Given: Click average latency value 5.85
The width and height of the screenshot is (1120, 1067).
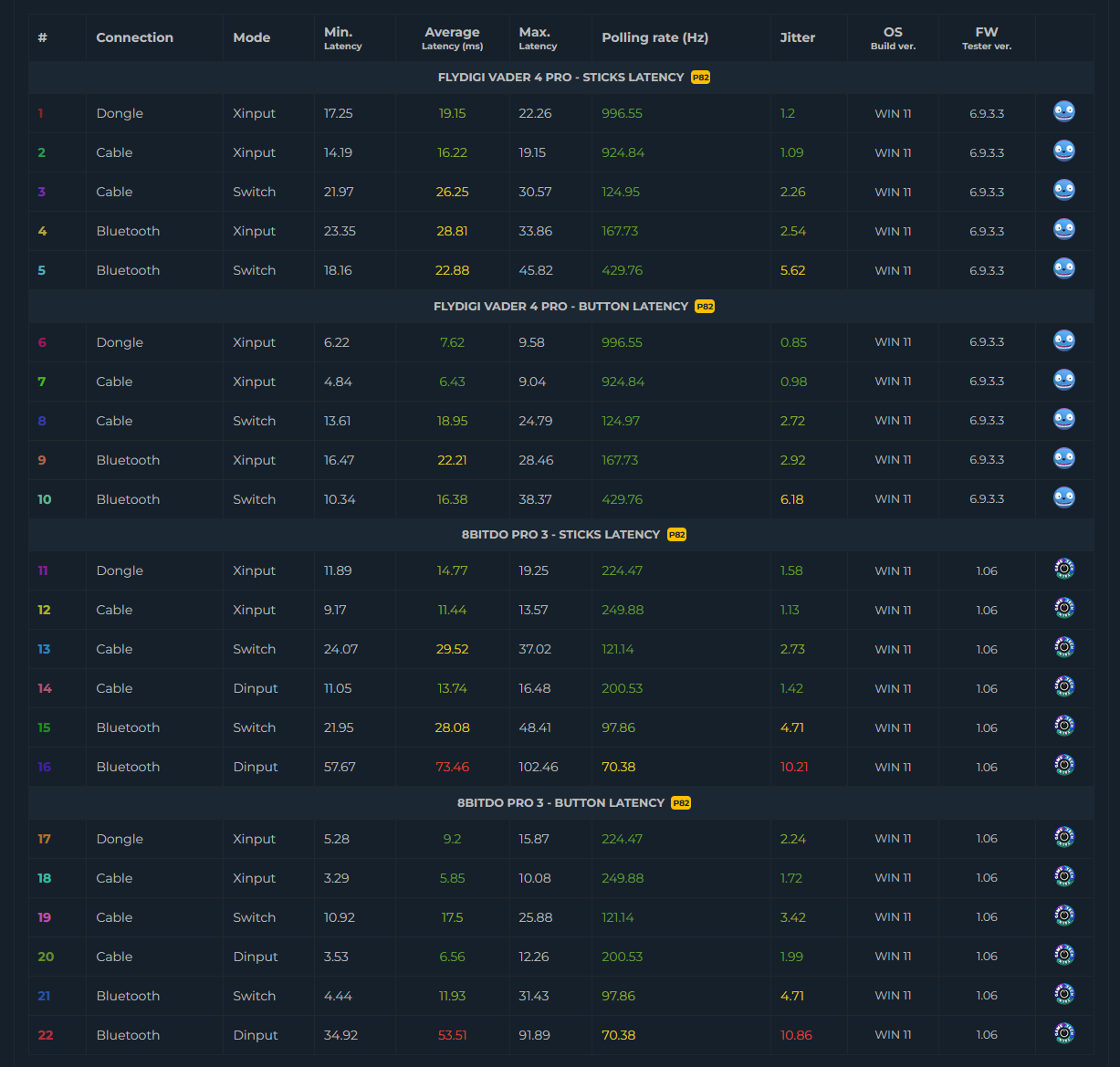Looking at the screenshot, I should (452, 878).
